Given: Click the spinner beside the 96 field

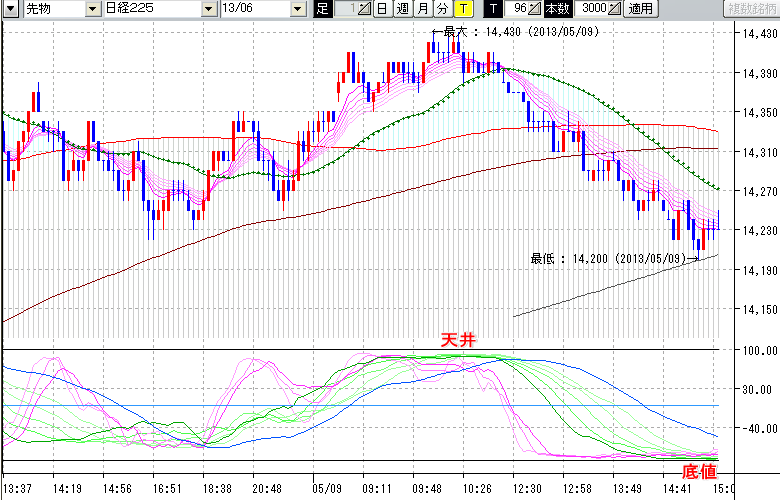Looking at the screenshot, I should point(535,9).
